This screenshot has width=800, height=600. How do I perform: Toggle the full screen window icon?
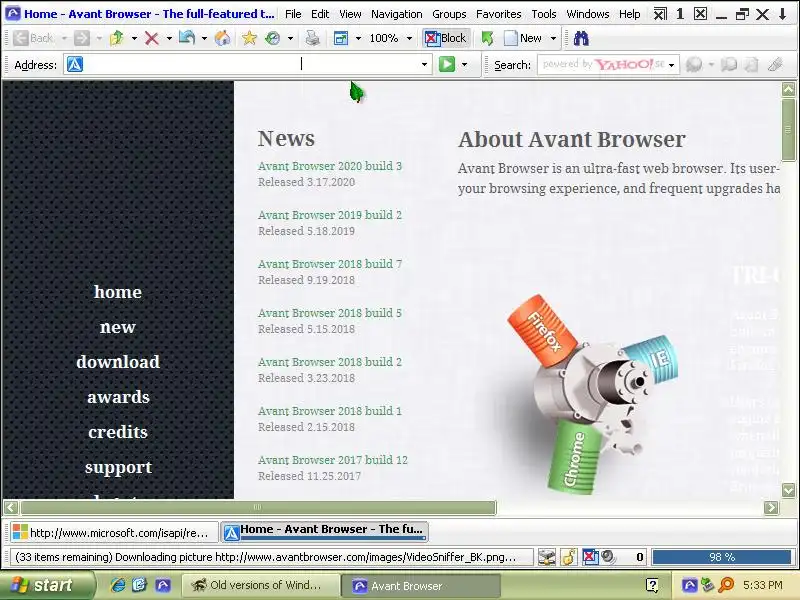(340, 38)
